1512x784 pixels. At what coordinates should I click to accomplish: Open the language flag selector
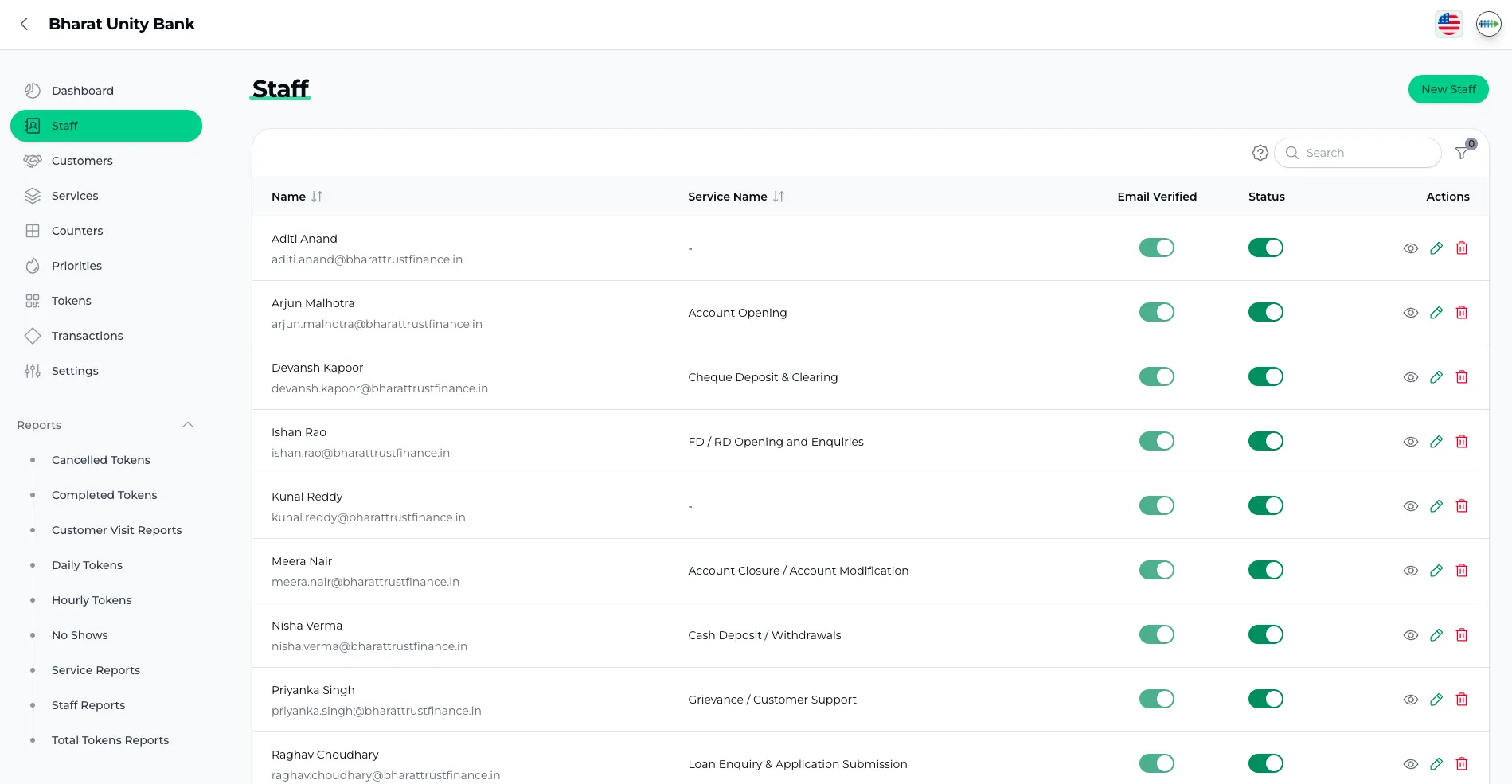[1448, 24]
